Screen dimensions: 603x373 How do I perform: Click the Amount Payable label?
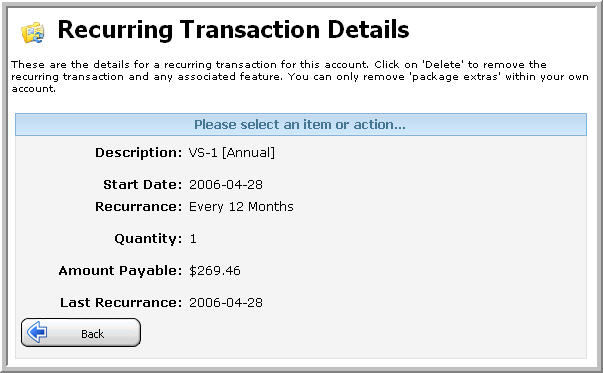tap(120, 271)
